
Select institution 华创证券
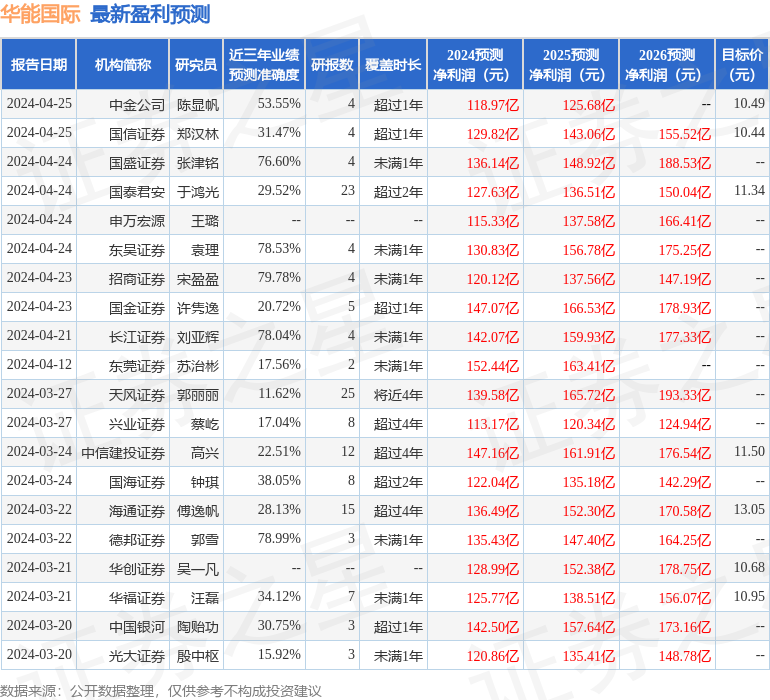point(137,568)
